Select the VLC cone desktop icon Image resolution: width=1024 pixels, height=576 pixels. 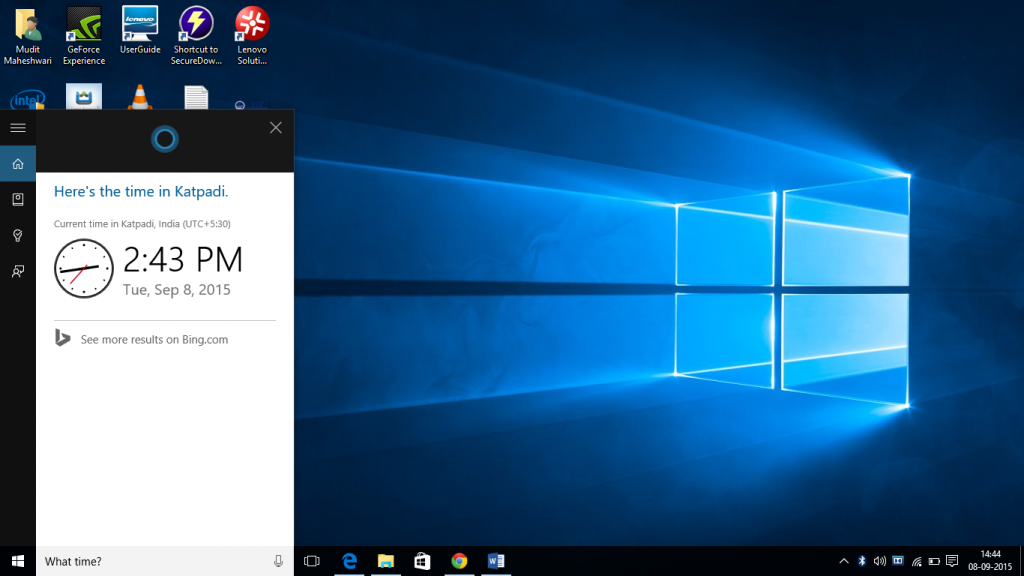(x=140, y=97)
